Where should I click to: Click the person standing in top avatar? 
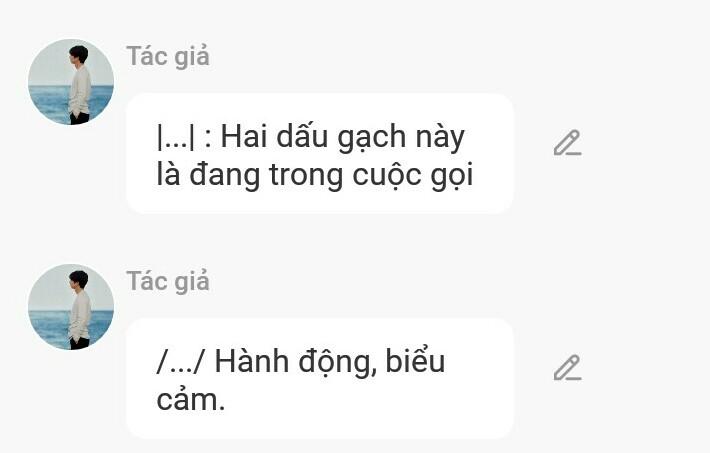tap(80, 85)
